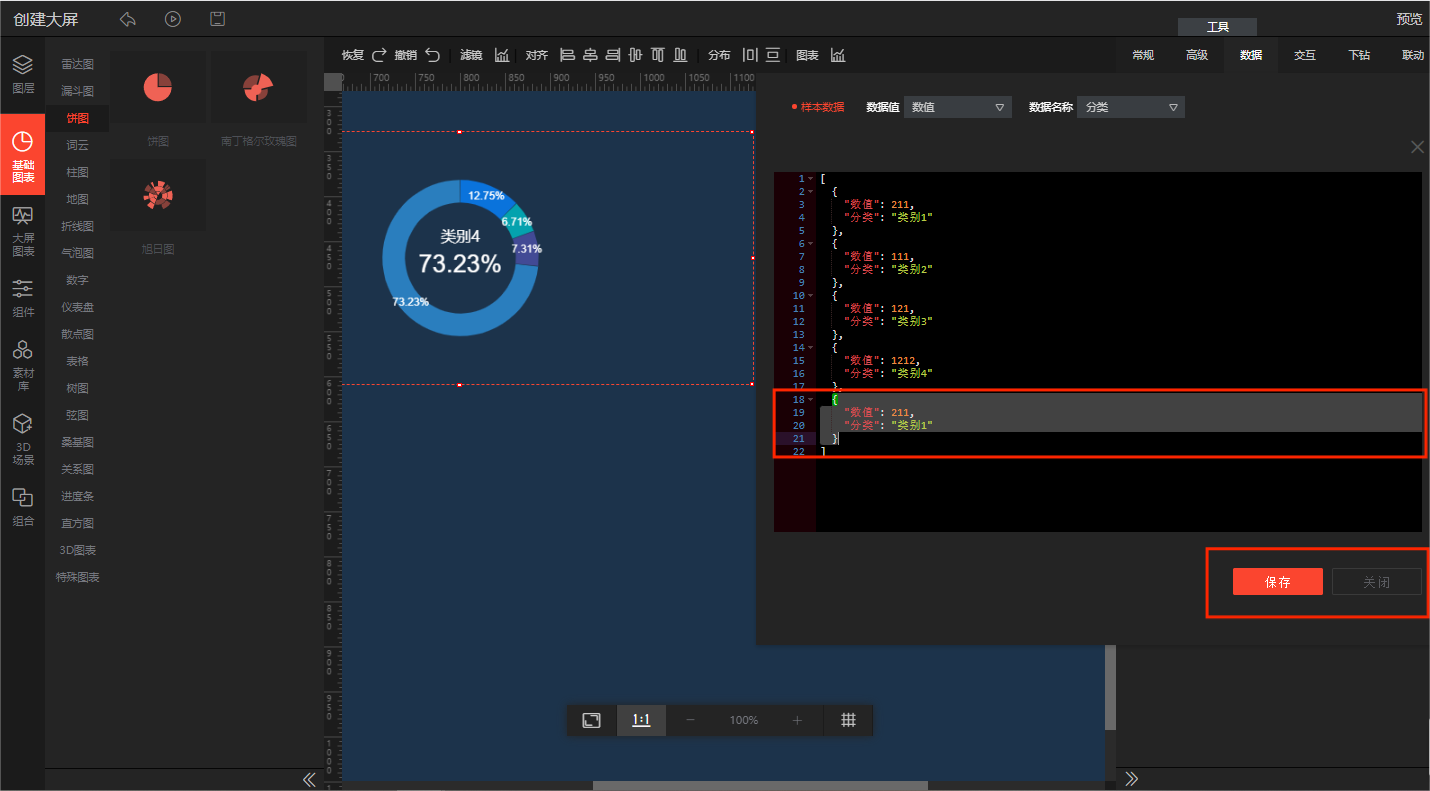Click the zoom in plus button
The width and height of the screenshot is (1430, 791).
(797, 720)
